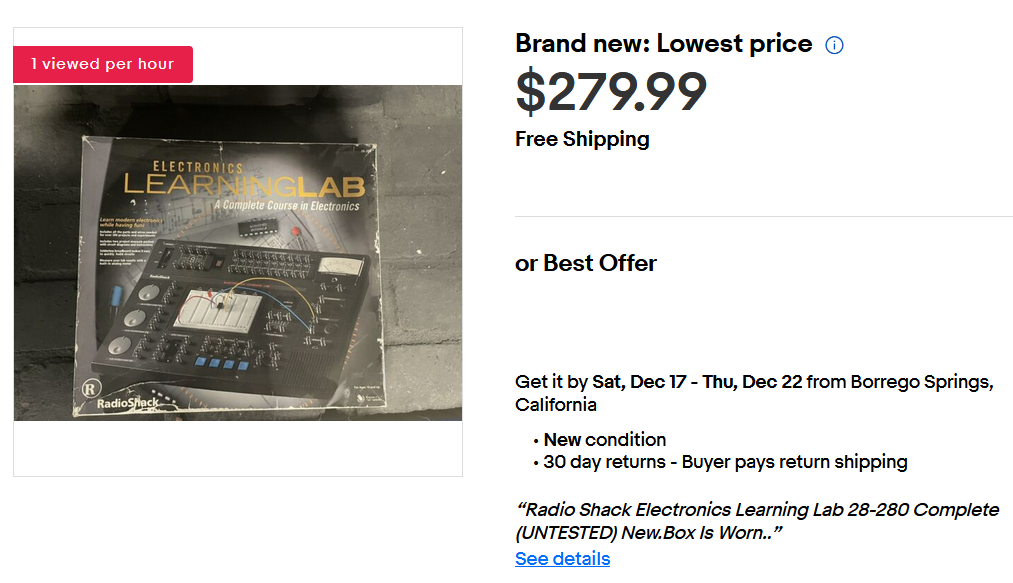Click the seller's quoted item description
This screenshot has height=583, width=1013.
(x=757, y=521)
